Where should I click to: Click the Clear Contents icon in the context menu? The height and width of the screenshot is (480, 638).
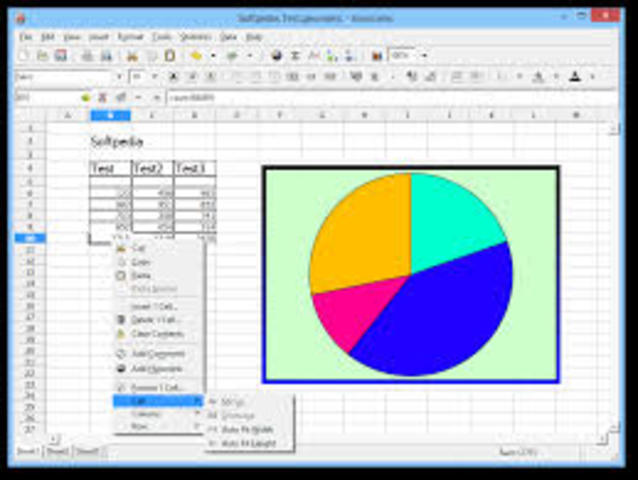(121, 334)
